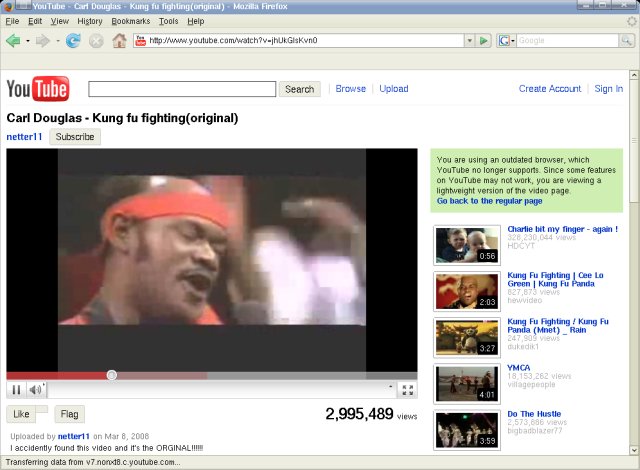Click the video title Carl Douglas heading

pyautogui.click(x=122, y=118)
